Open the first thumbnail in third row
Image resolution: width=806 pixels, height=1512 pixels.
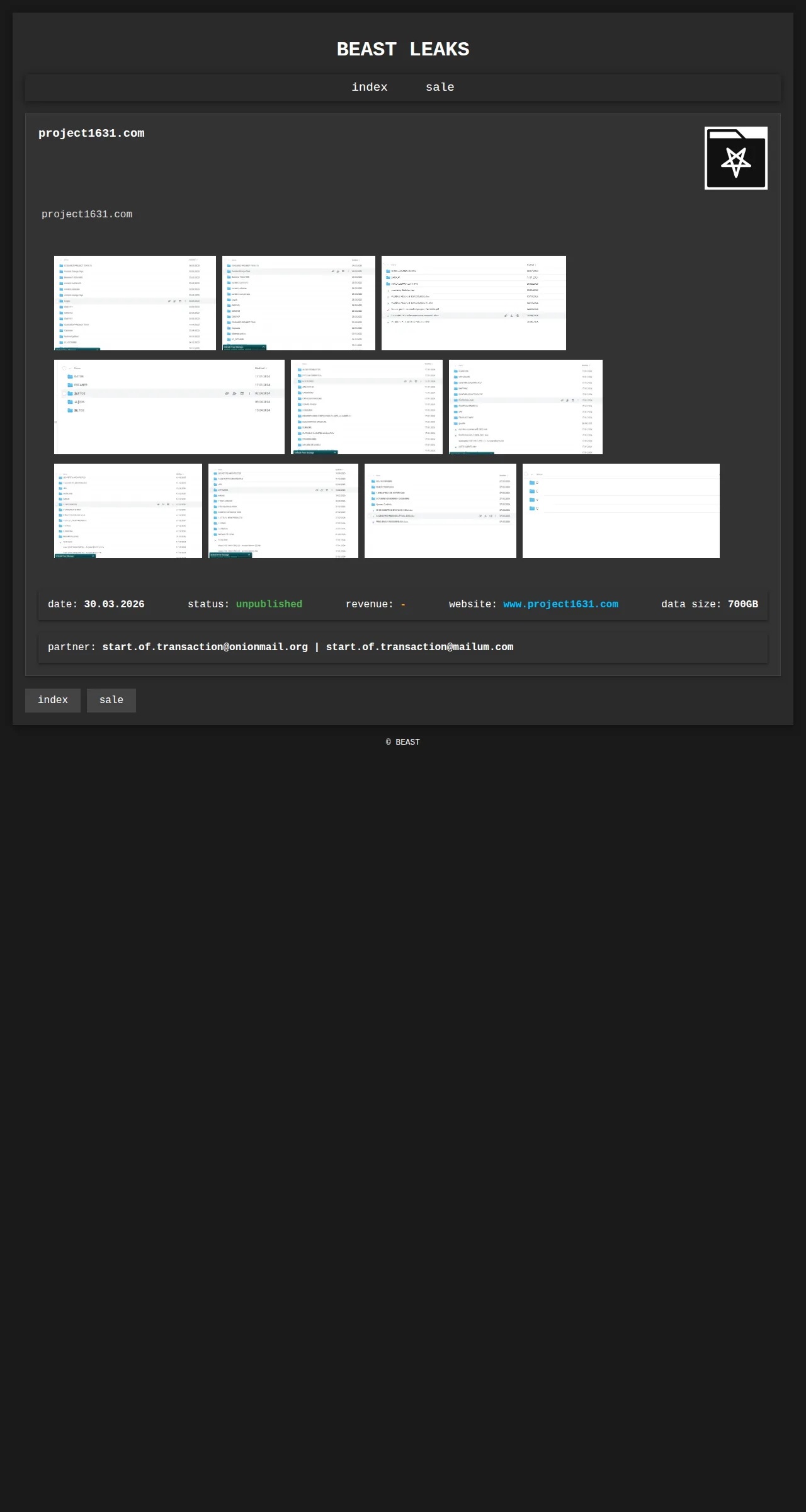tap(128, 511)
